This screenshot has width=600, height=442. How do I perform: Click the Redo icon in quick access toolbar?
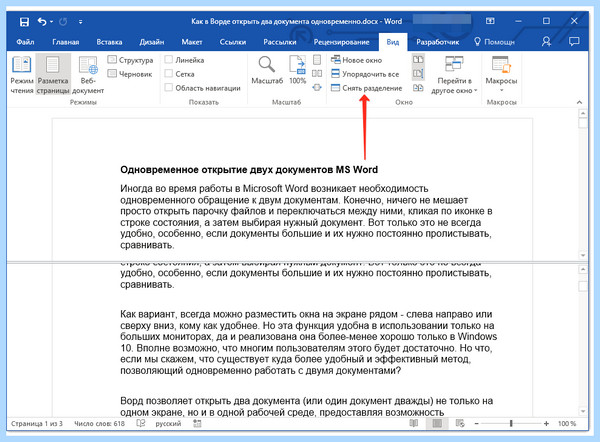(63, 22)
